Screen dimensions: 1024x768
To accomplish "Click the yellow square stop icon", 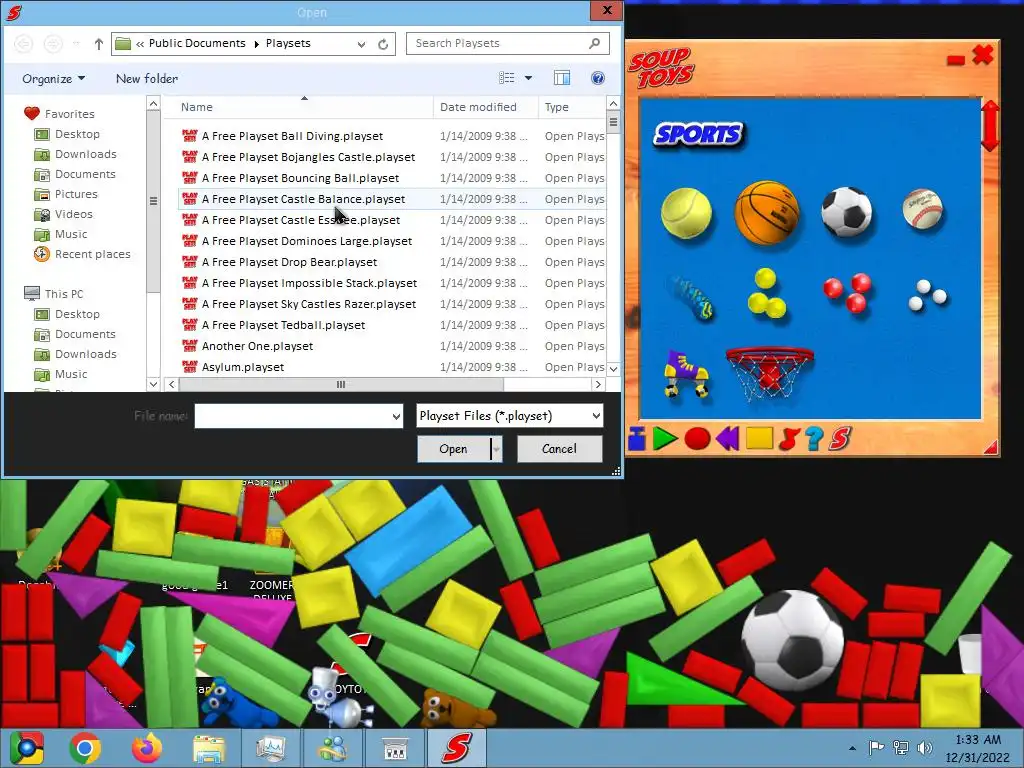I will pyautogui.click(x=759, y=438).
